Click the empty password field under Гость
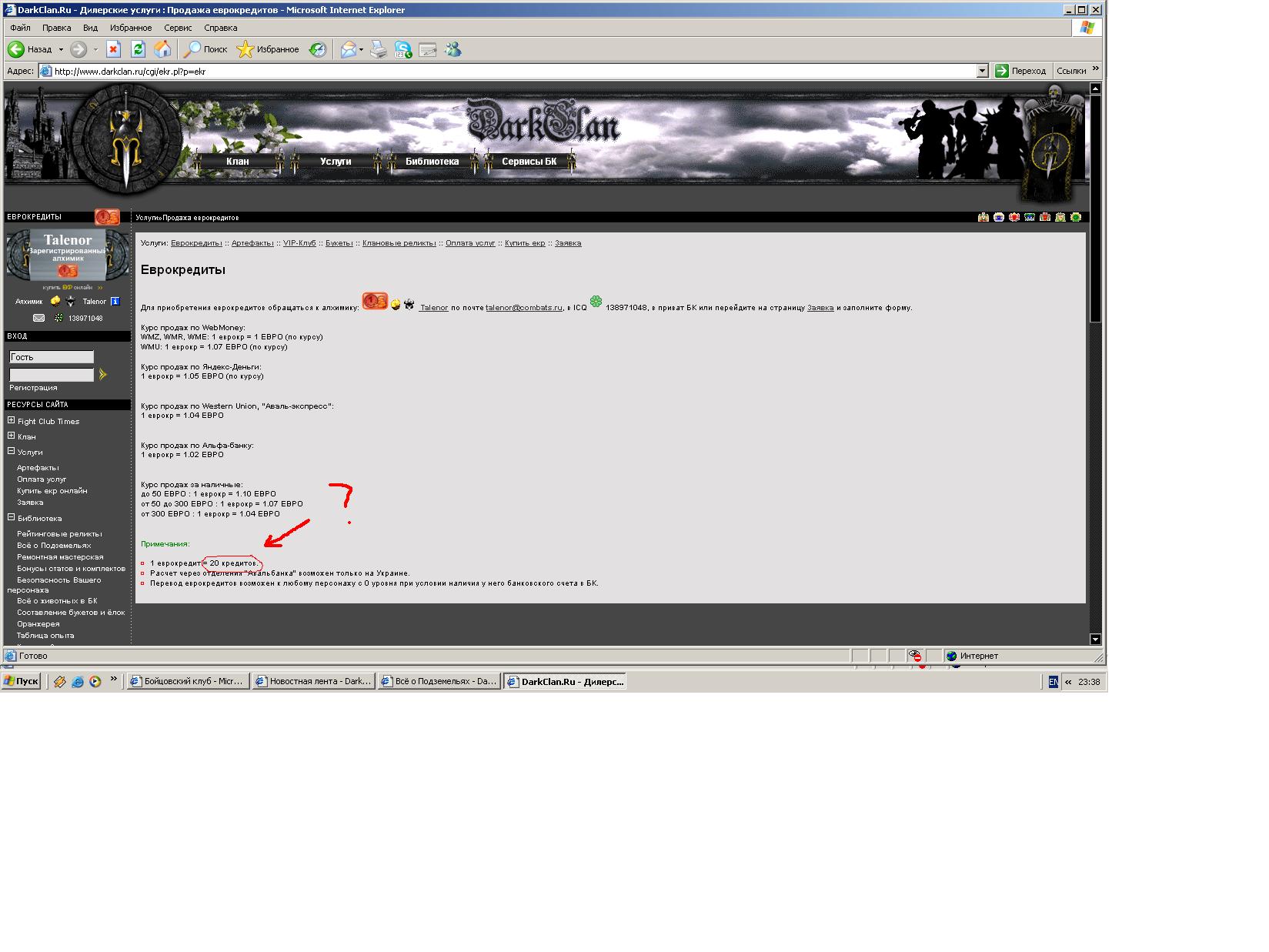This screenshot has width=1269, height=952. 52,375
